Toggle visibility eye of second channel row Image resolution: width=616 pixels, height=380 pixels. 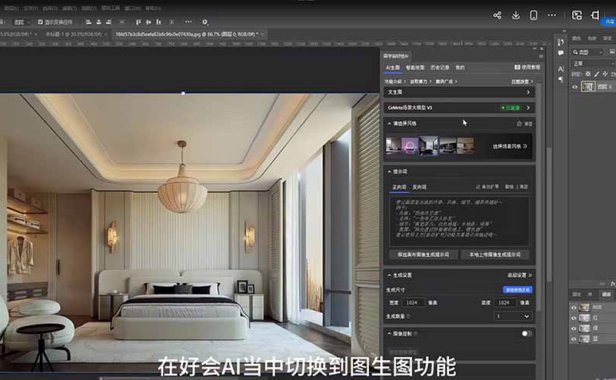pos(574,318)
